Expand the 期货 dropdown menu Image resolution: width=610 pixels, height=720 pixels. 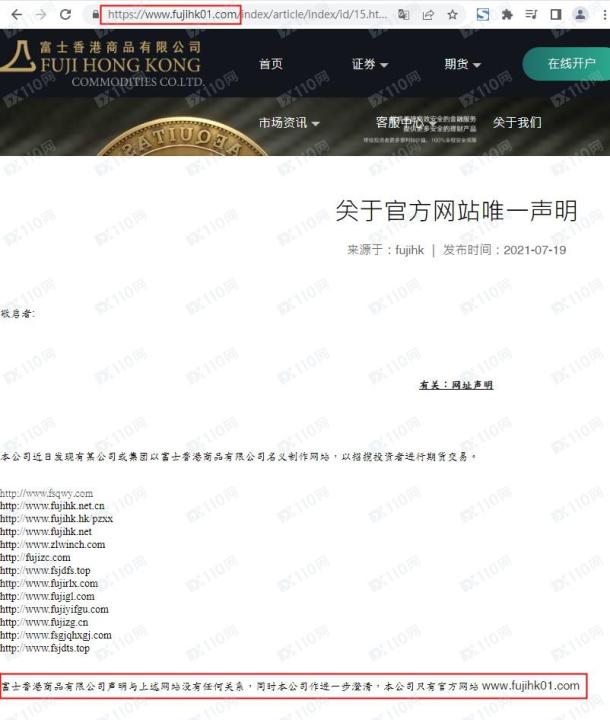tap(462, 64)
